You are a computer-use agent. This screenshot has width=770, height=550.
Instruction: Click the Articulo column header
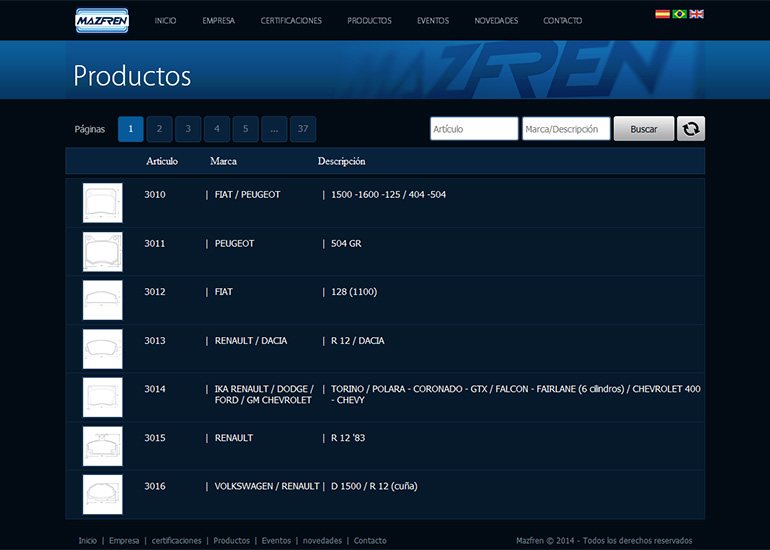click(162, 161)
